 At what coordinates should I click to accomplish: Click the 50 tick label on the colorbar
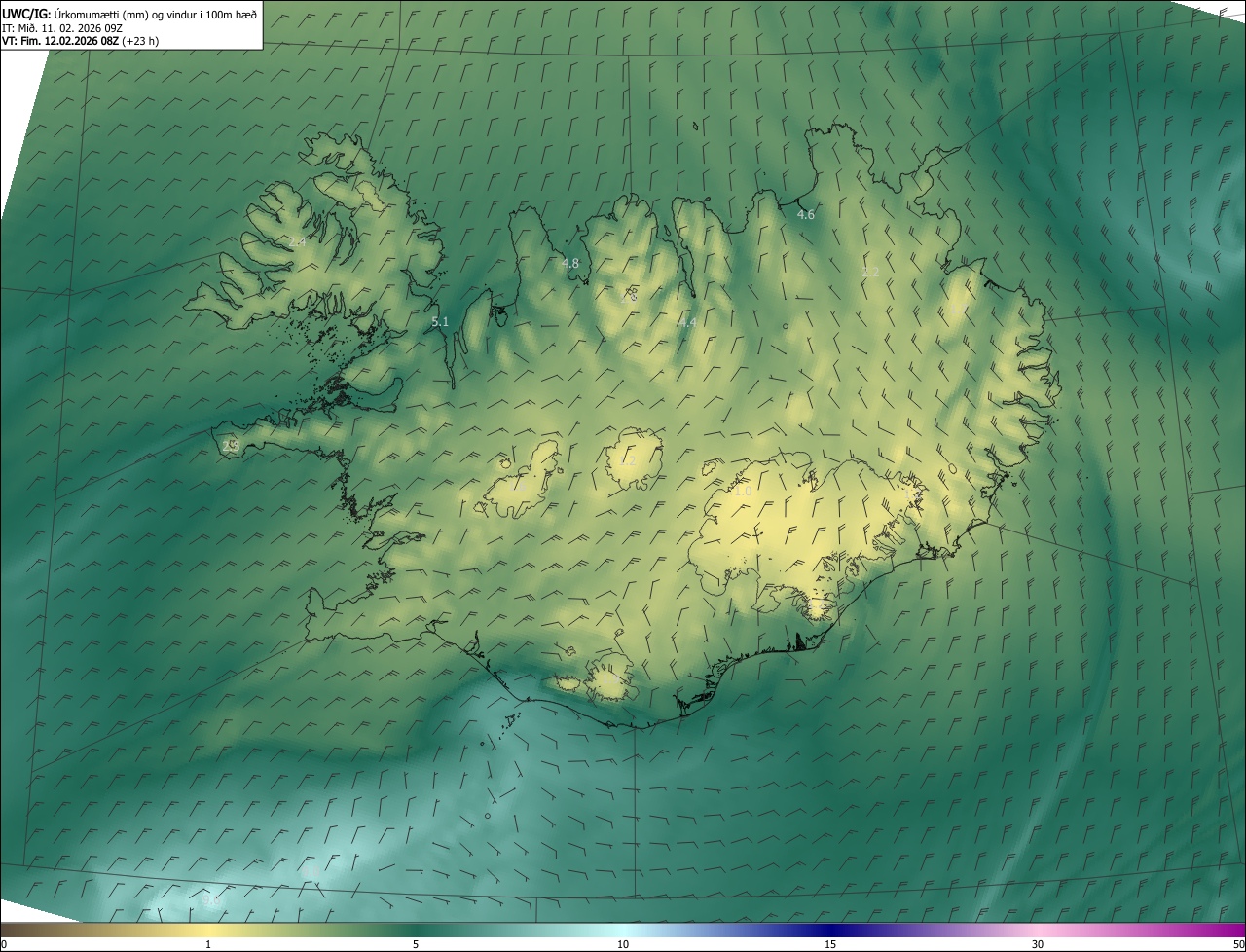(1238, 944)
